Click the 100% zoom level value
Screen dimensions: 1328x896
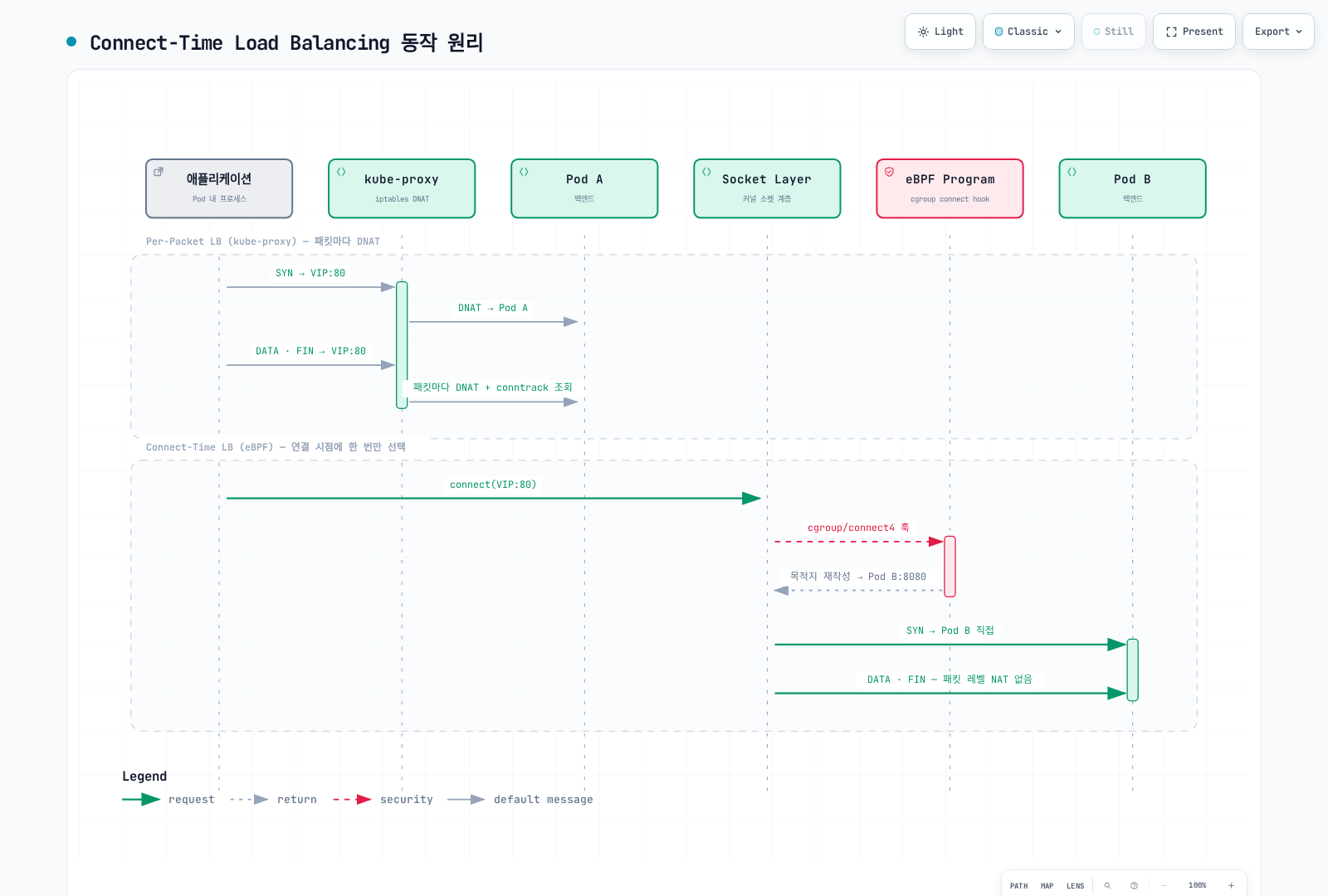(x=1197, y=886)
